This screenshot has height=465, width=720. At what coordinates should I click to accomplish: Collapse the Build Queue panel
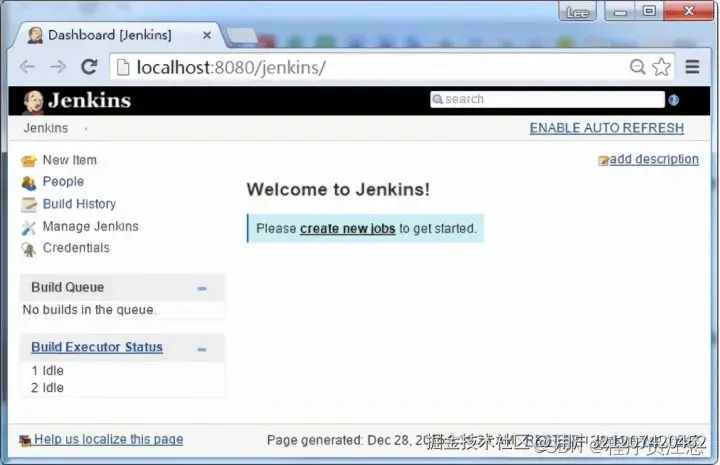[x=202, y=288]
